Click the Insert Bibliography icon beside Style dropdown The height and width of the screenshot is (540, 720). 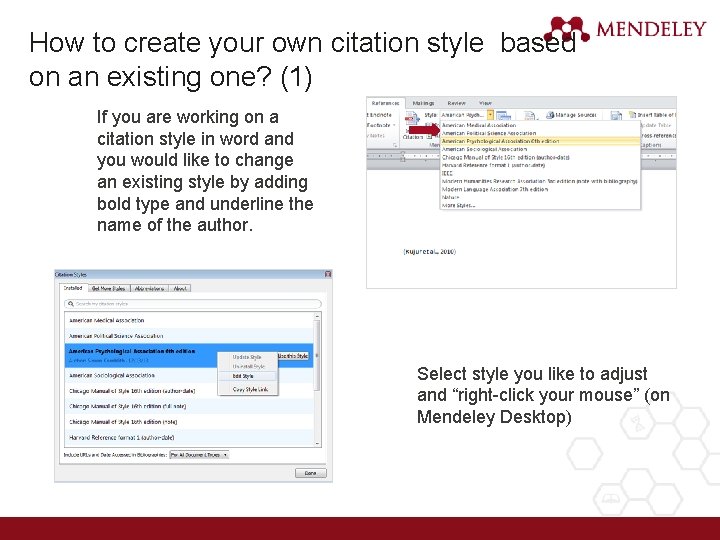tap(504, 115)
